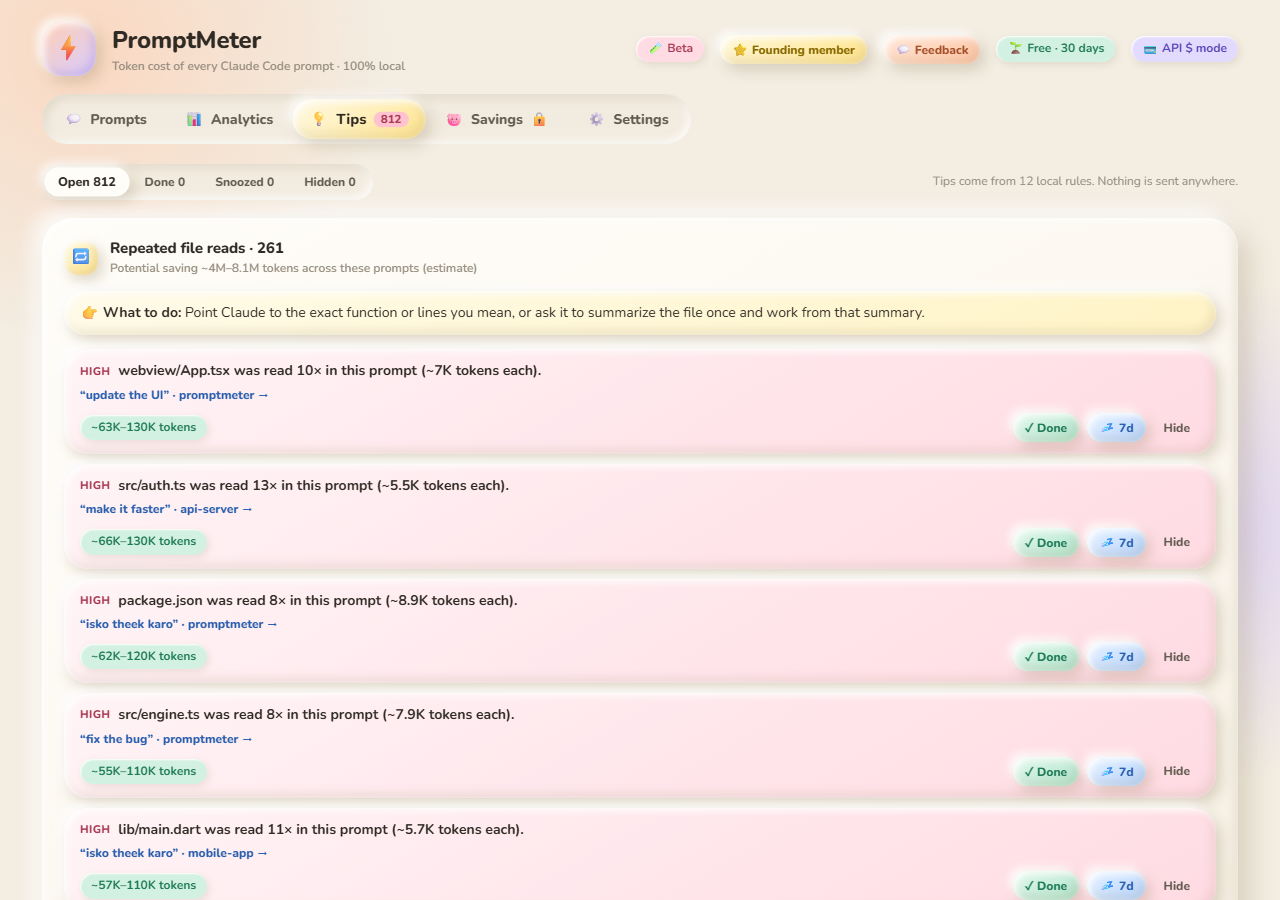Mark the src/auth.ts tip as Done
This screenshot has width=1280, height=900.
point(1046,543)
